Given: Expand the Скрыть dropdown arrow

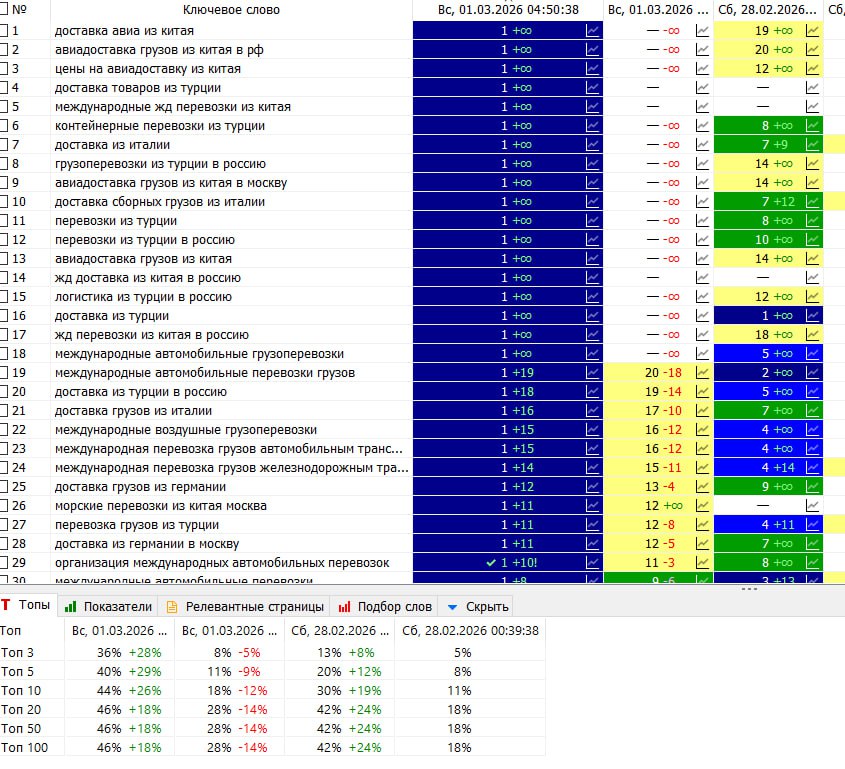Looking at the screenshot, I should (452, 606).
